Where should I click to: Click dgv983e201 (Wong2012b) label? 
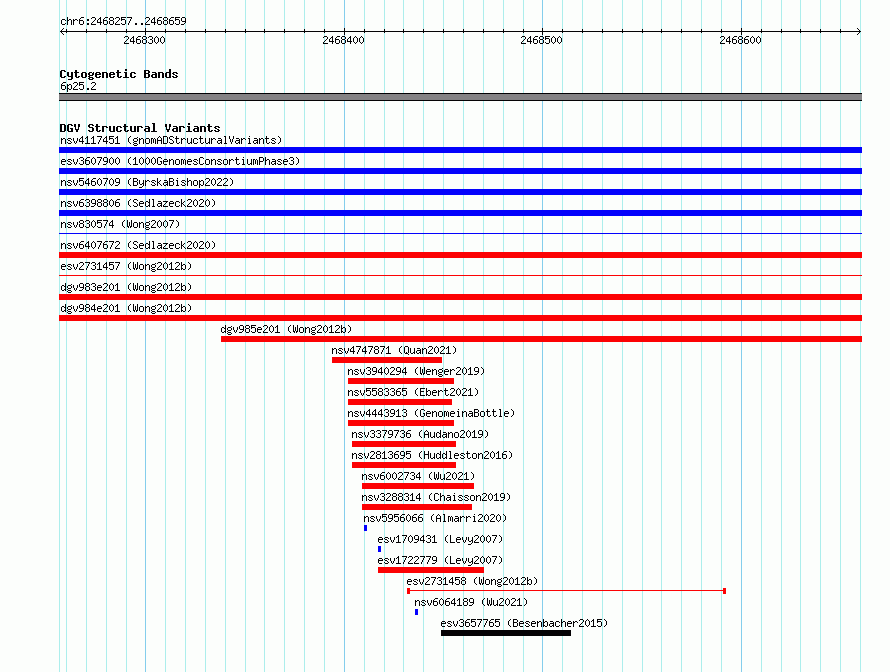(x=126, y=287)
